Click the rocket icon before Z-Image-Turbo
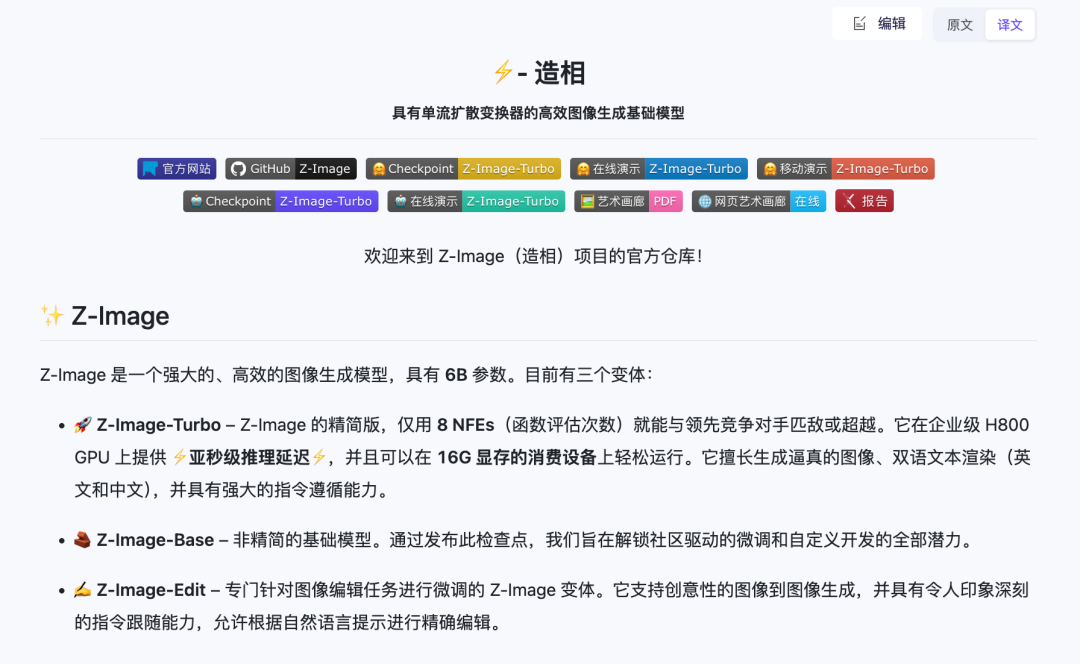This screenshot has width=1080, height=664. [83, 424]
